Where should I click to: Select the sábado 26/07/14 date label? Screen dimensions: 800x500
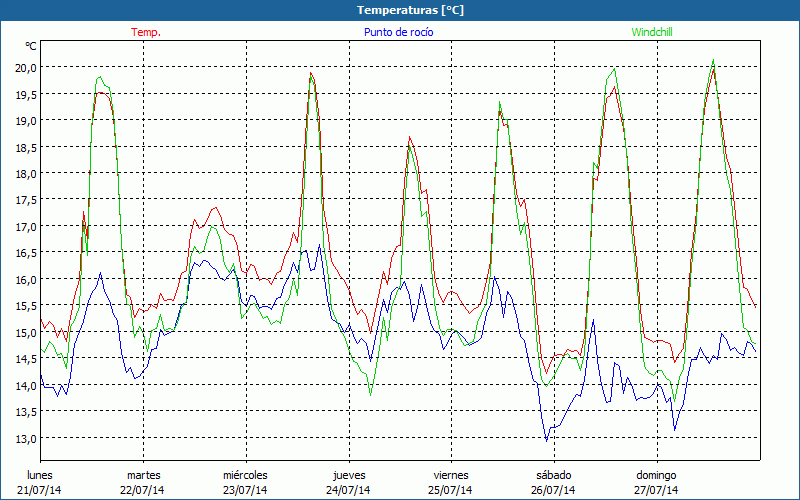[553, 482]
